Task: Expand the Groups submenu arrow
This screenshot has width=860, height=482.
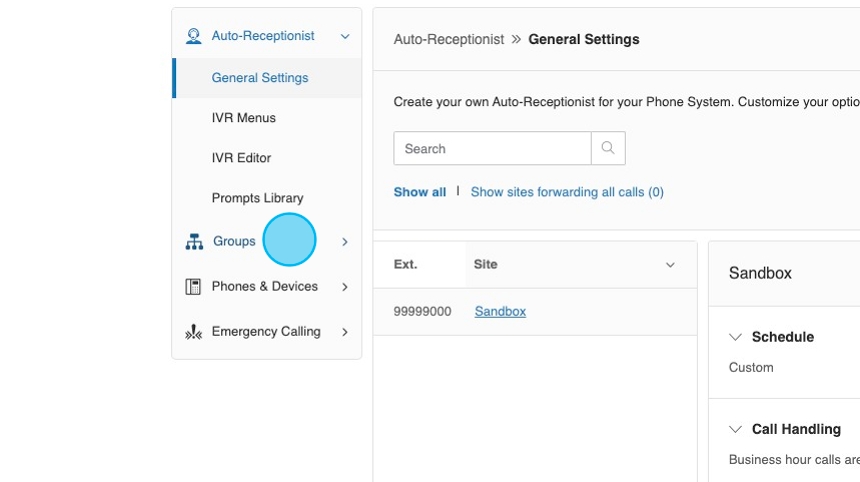Action: click(x=345, y=242)
